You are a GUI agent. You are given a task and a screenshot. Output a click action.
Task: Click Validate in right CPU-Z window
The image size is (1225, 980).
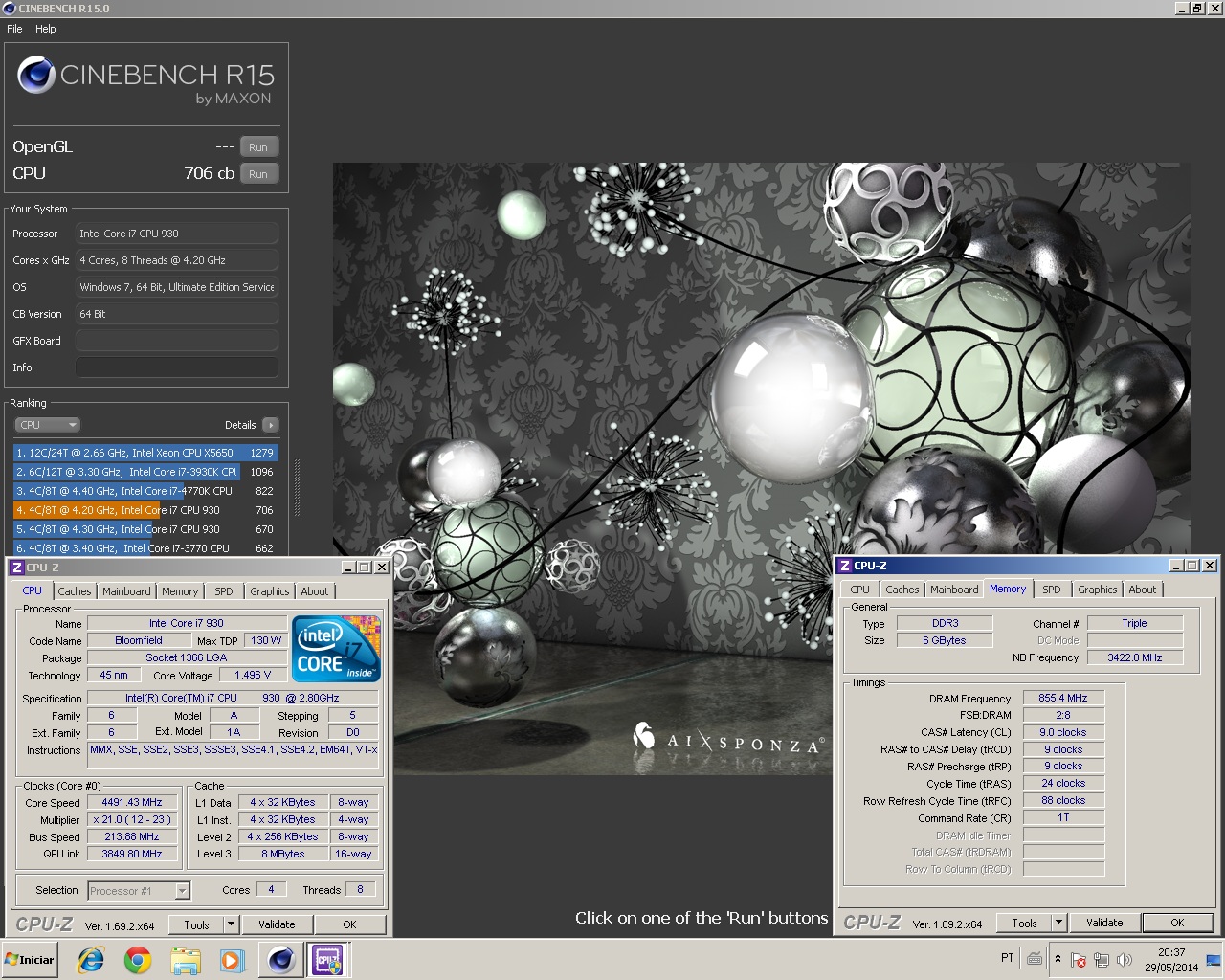1104,923
